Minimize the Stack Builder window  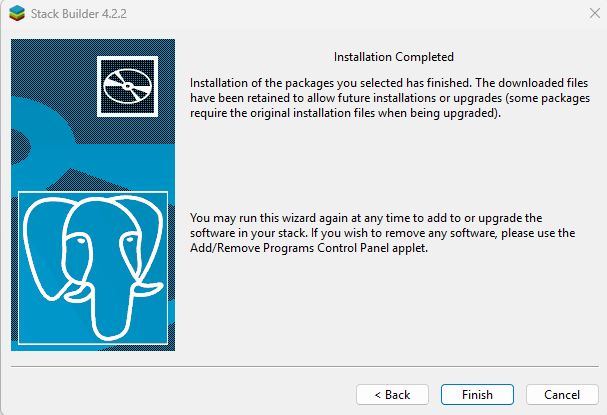[489, 13]
